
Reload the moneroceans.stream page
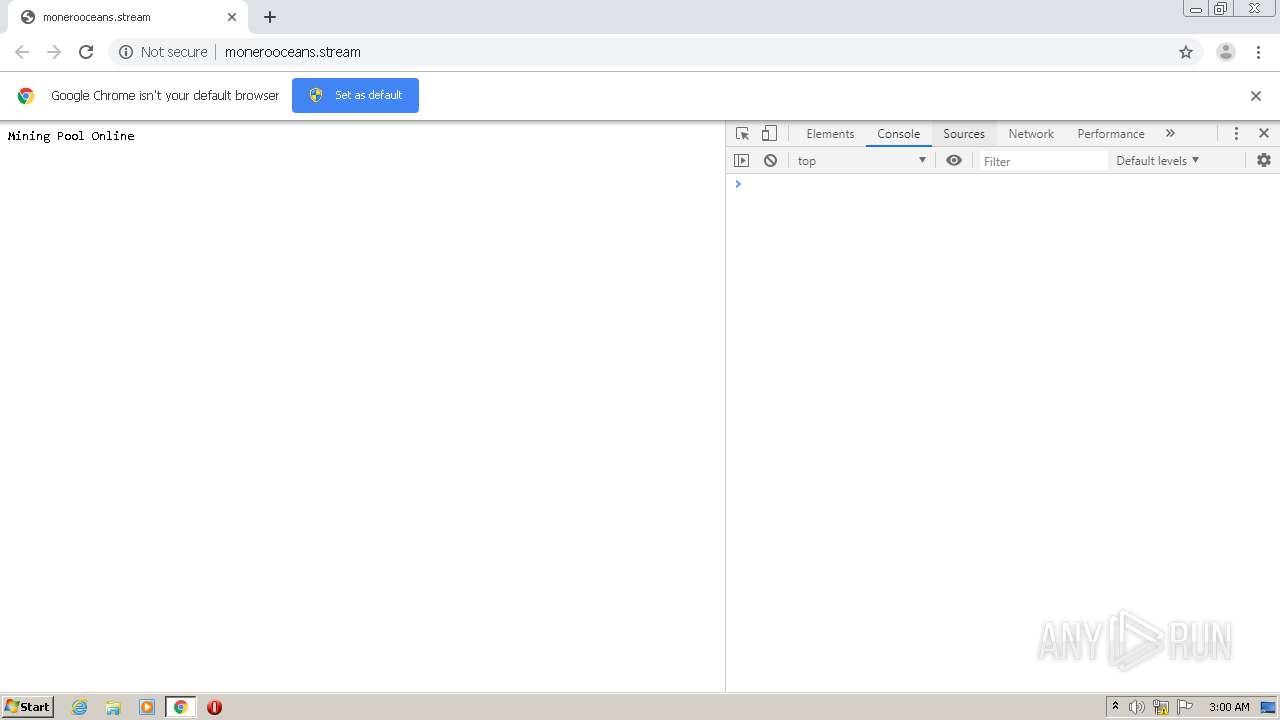point(86,52)
